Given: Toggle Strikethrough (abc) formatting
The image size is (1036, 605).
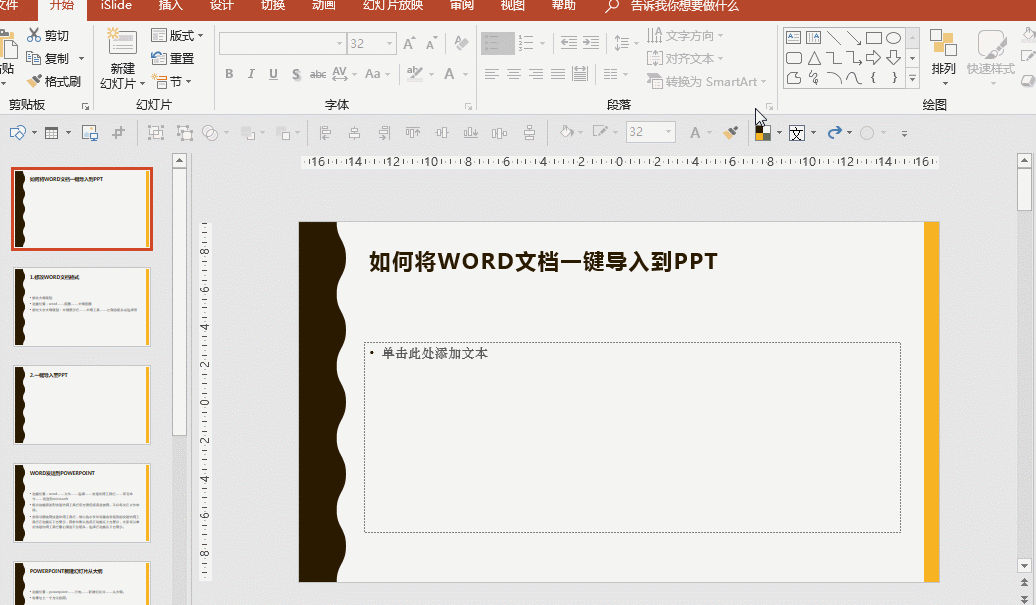Looking at the screenshot, I should coord(318,74).
